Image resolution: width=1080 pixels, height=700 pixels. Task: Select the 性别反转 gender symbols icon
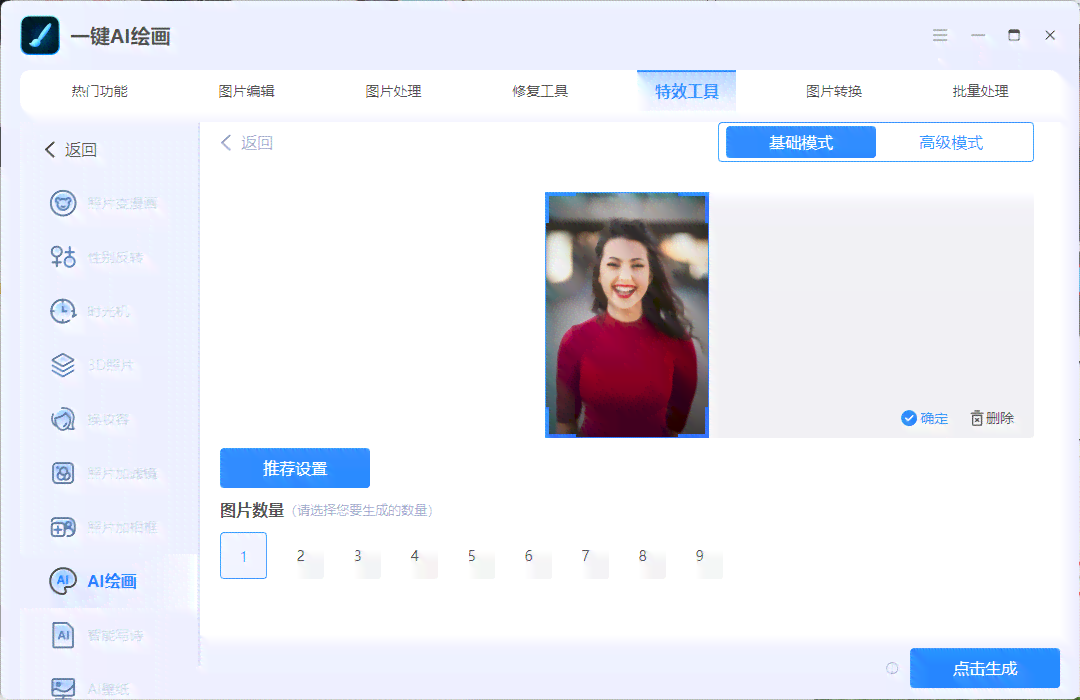63,257
